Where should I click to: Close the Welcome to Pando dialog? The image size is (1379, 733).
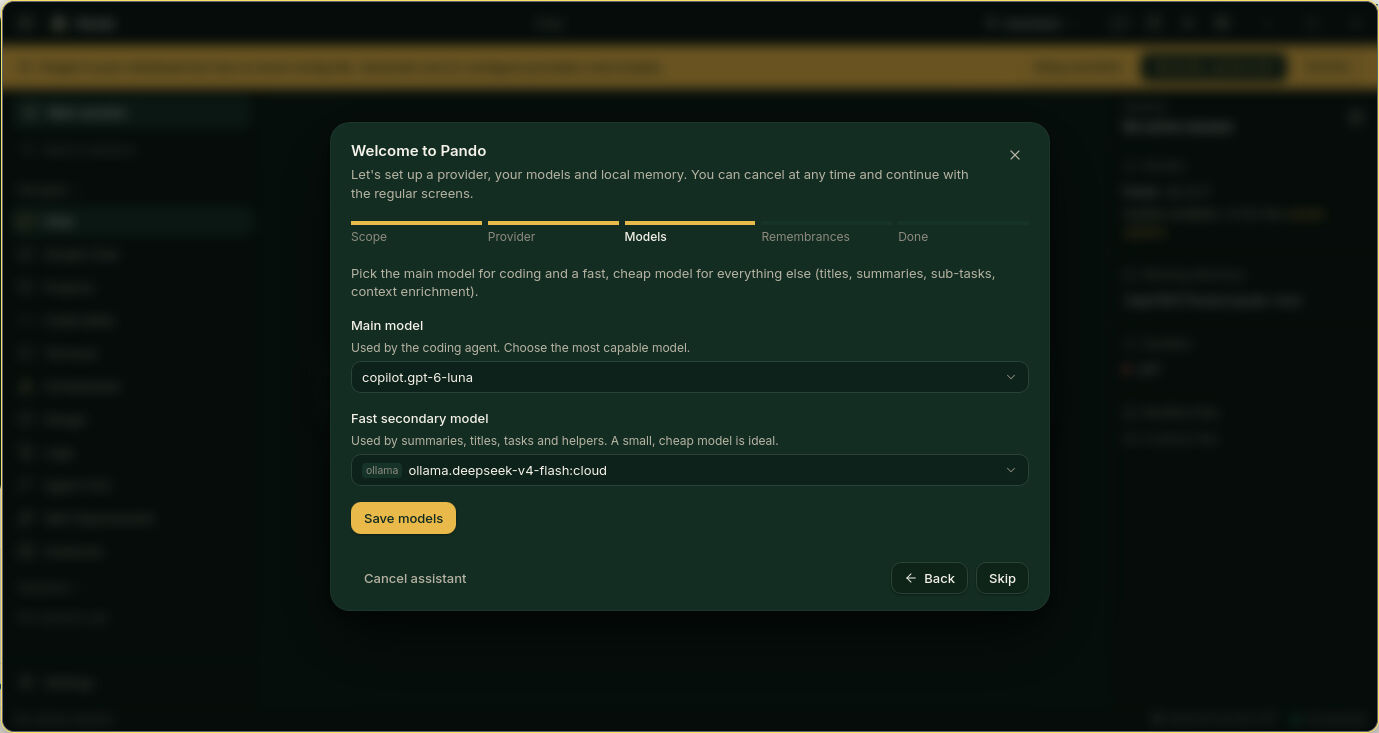[x=1015, y=155]
